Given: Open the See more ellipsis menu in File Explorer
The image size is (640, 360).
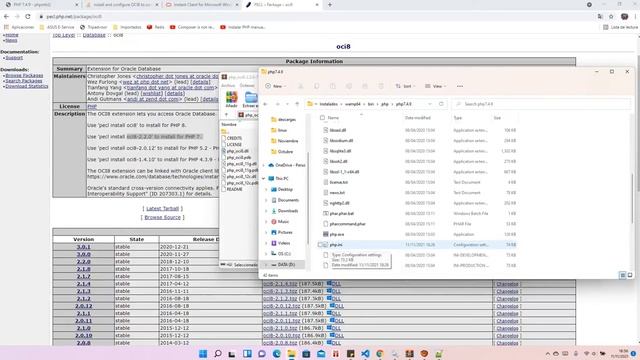Looking at the screenshot, I should (x=460, y=86).
